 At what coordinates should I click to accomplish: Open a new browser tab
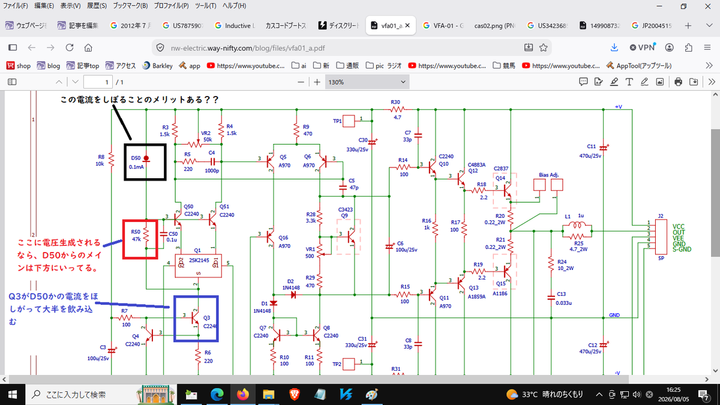pyautogui.click(x=688, y=26)
